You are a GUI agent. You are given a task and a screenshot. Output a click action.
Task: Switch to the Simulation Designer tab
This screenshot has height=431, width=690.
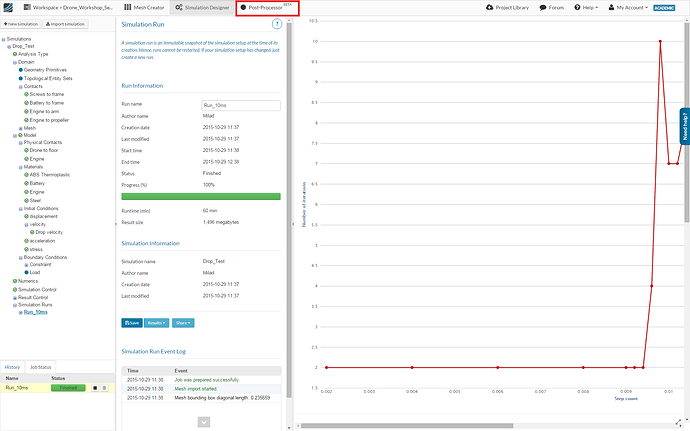202,7
